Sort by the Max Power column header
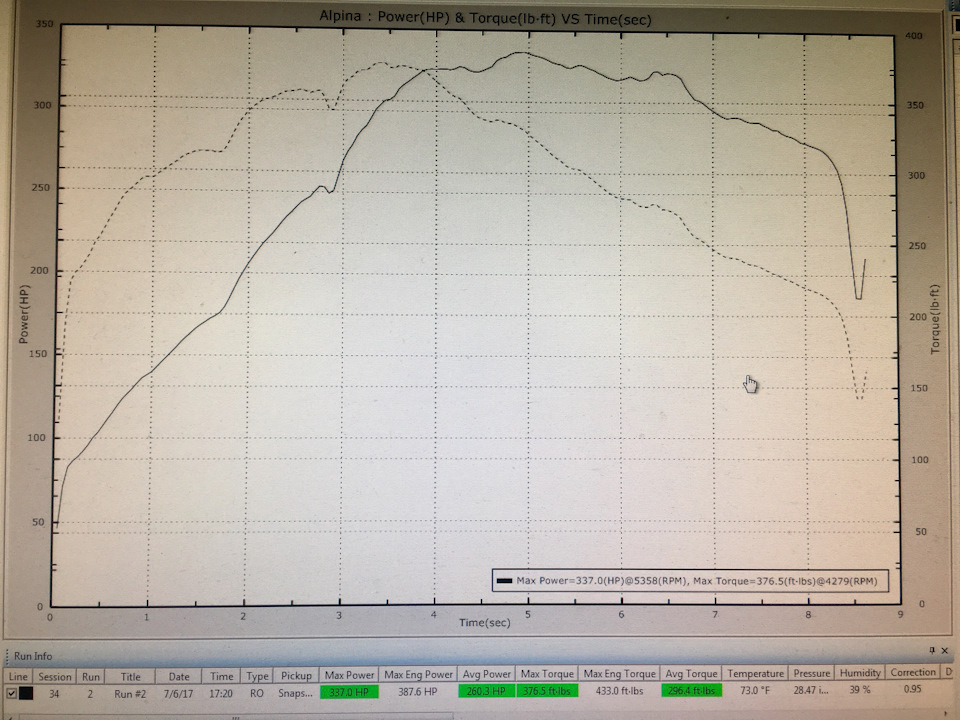Screen dimensions: 960x720 tap(349, 675)
